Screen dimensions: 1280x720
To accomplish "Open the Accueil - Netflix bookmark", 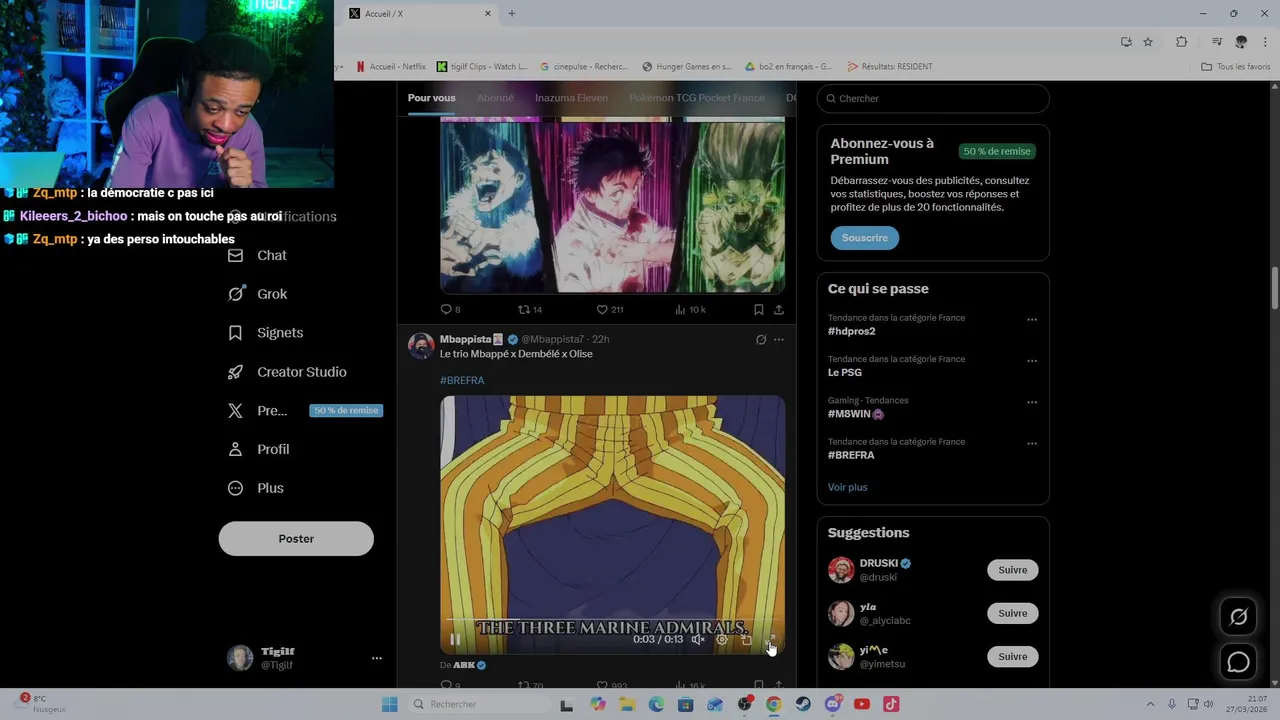I will coord(391,67).
